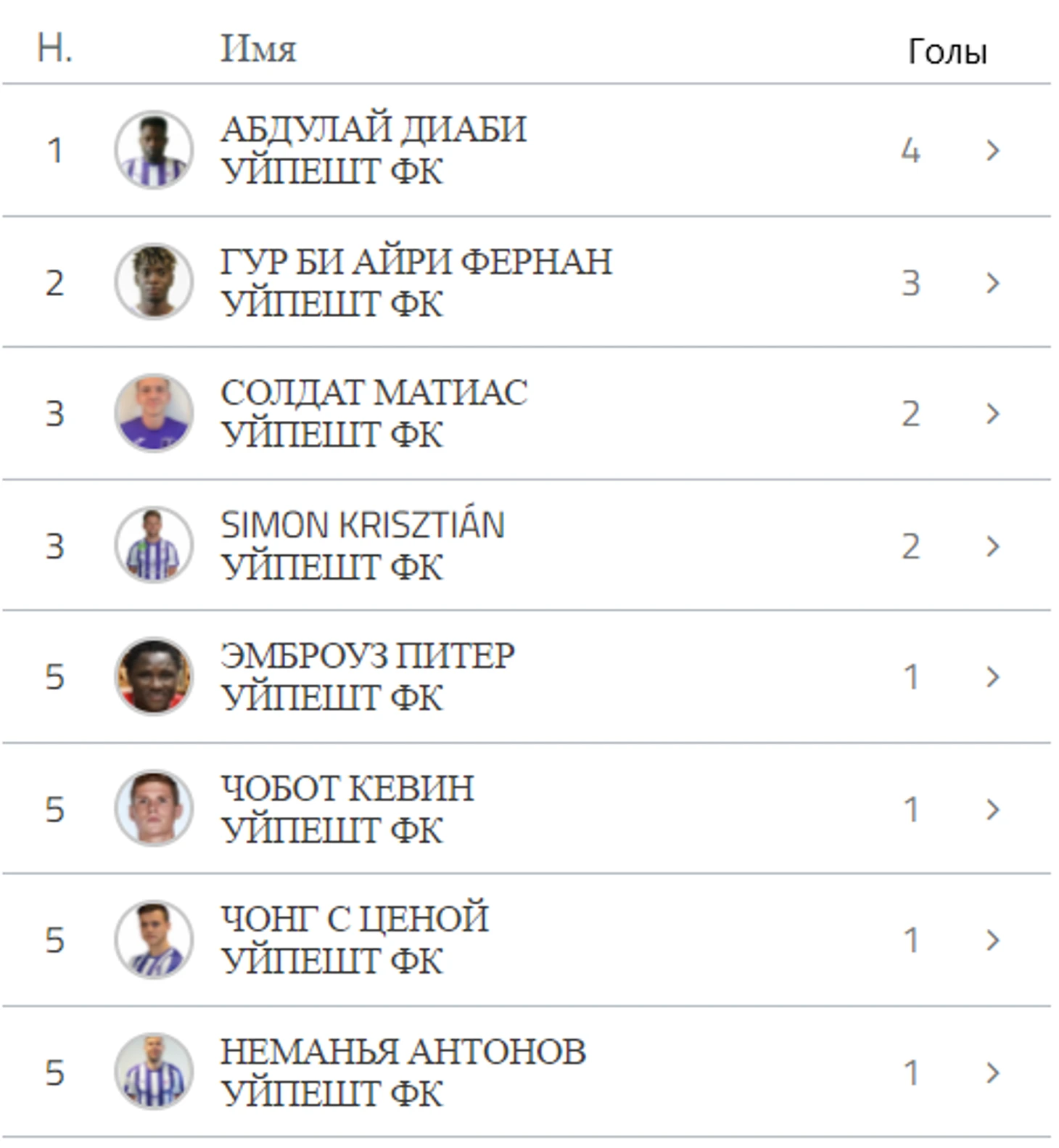This screenshot has height=1148, width=1059.
Task: Open Чонг С Ценой player photo
Action: (154, 940)
